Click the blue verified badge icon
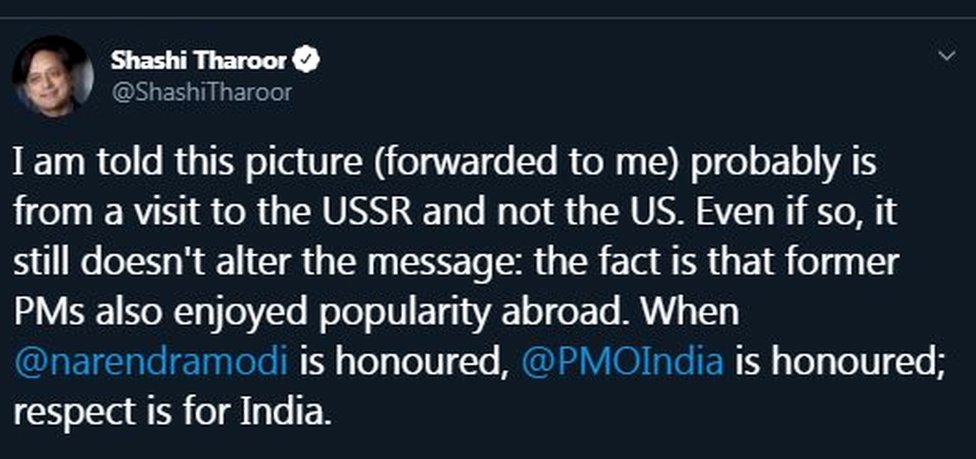Image resolution: width=976 pixels, height=459 pixels. pyautogui.click(x=309, y=61)
